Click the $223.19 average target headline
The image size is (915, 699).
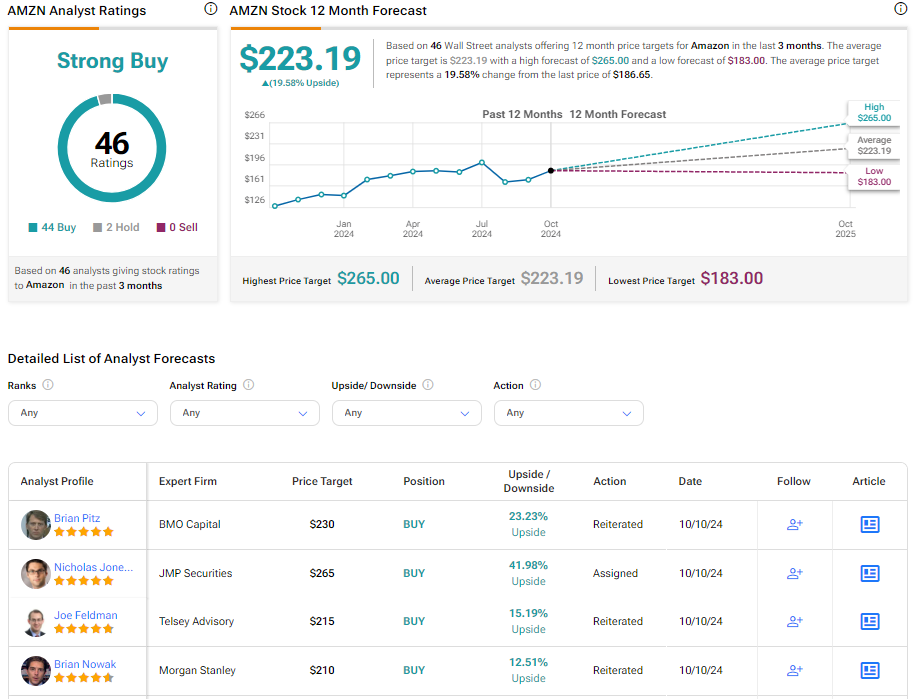pyautogui.click(x=301, y=58)
